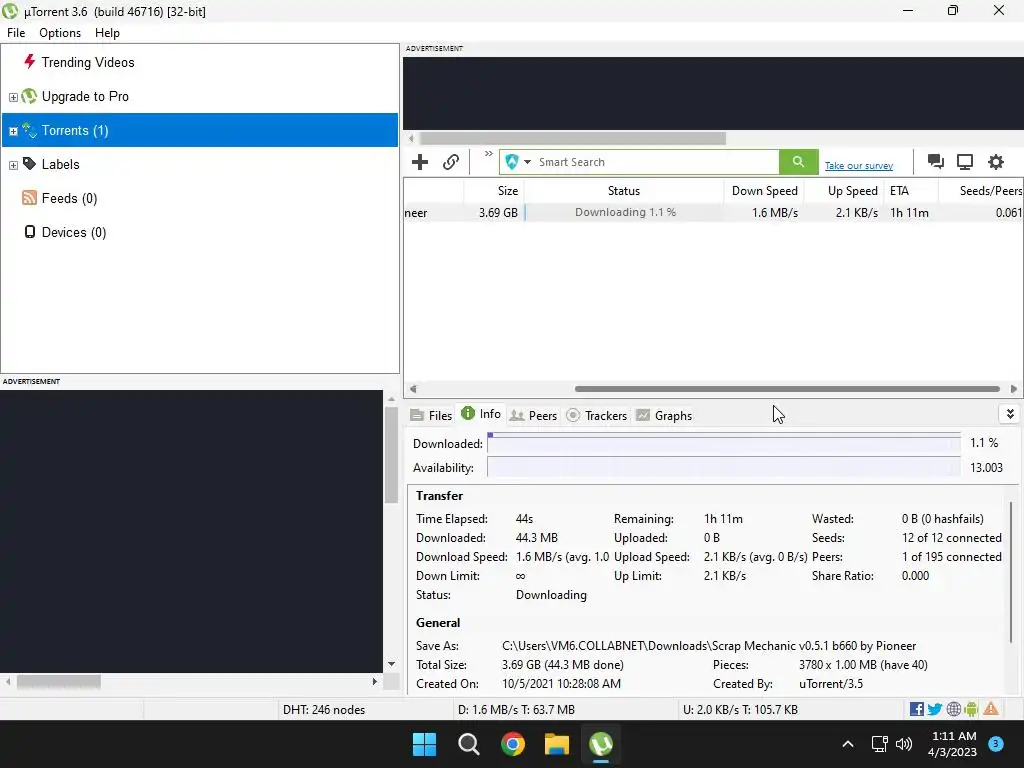Switch to the Trackers tab
This screenshot has height=768, width=1024.
[x=596, y=415]
